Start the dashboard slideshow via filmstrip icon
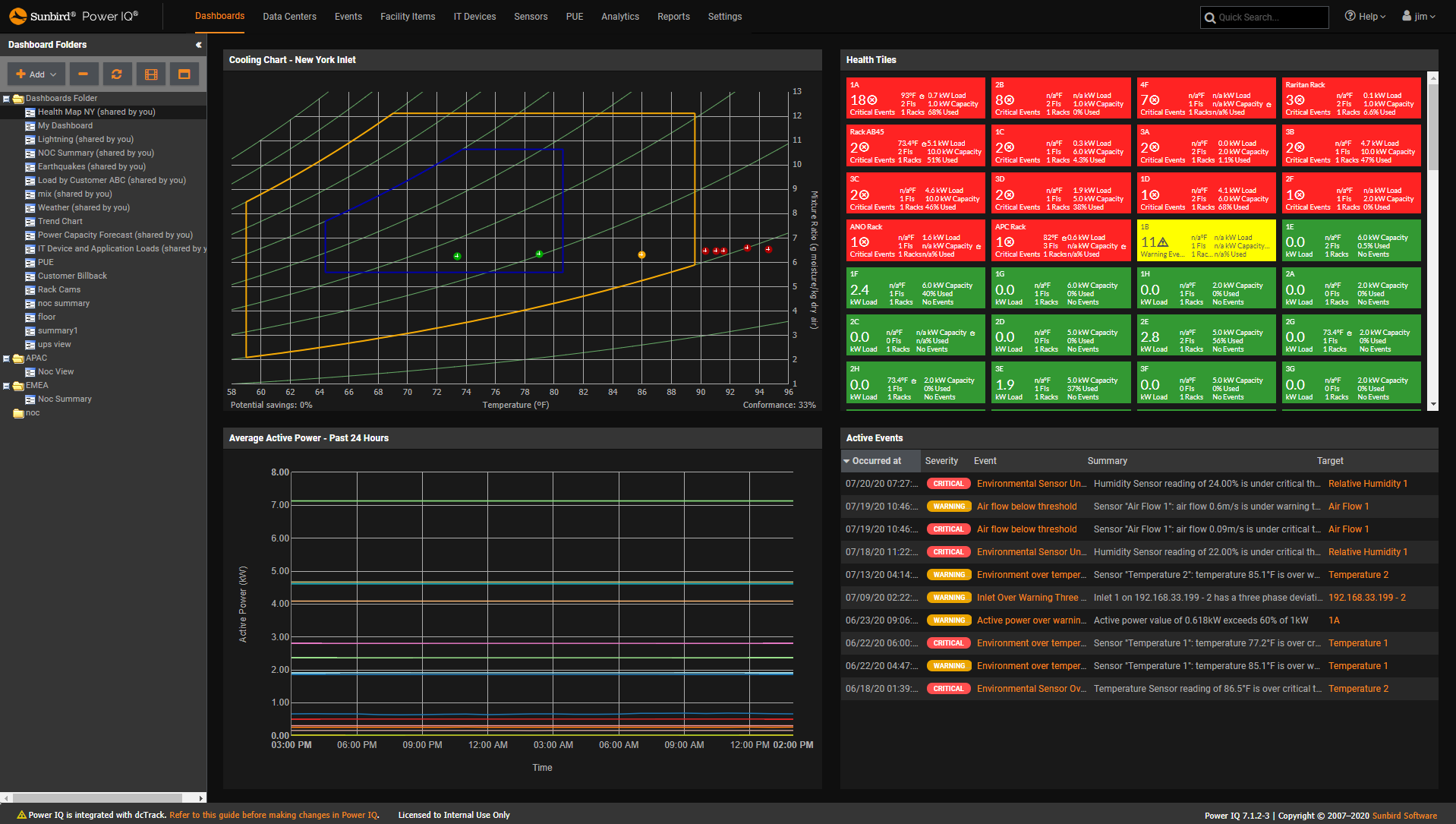This screenshot has width=1456, height=824. click(150, 74)
